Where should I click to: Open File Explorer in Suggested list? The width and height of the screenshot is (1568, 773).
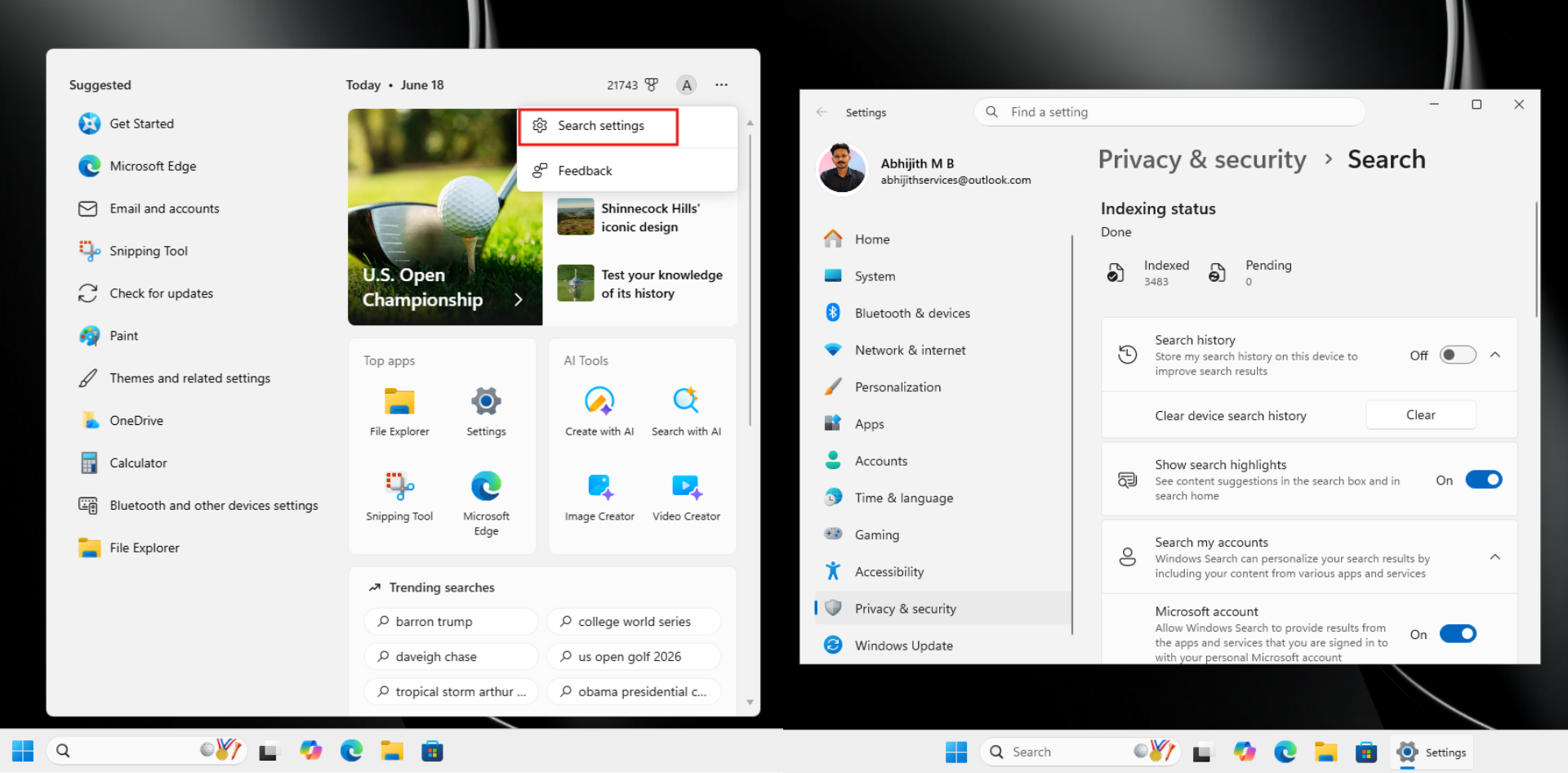point(129,548)
